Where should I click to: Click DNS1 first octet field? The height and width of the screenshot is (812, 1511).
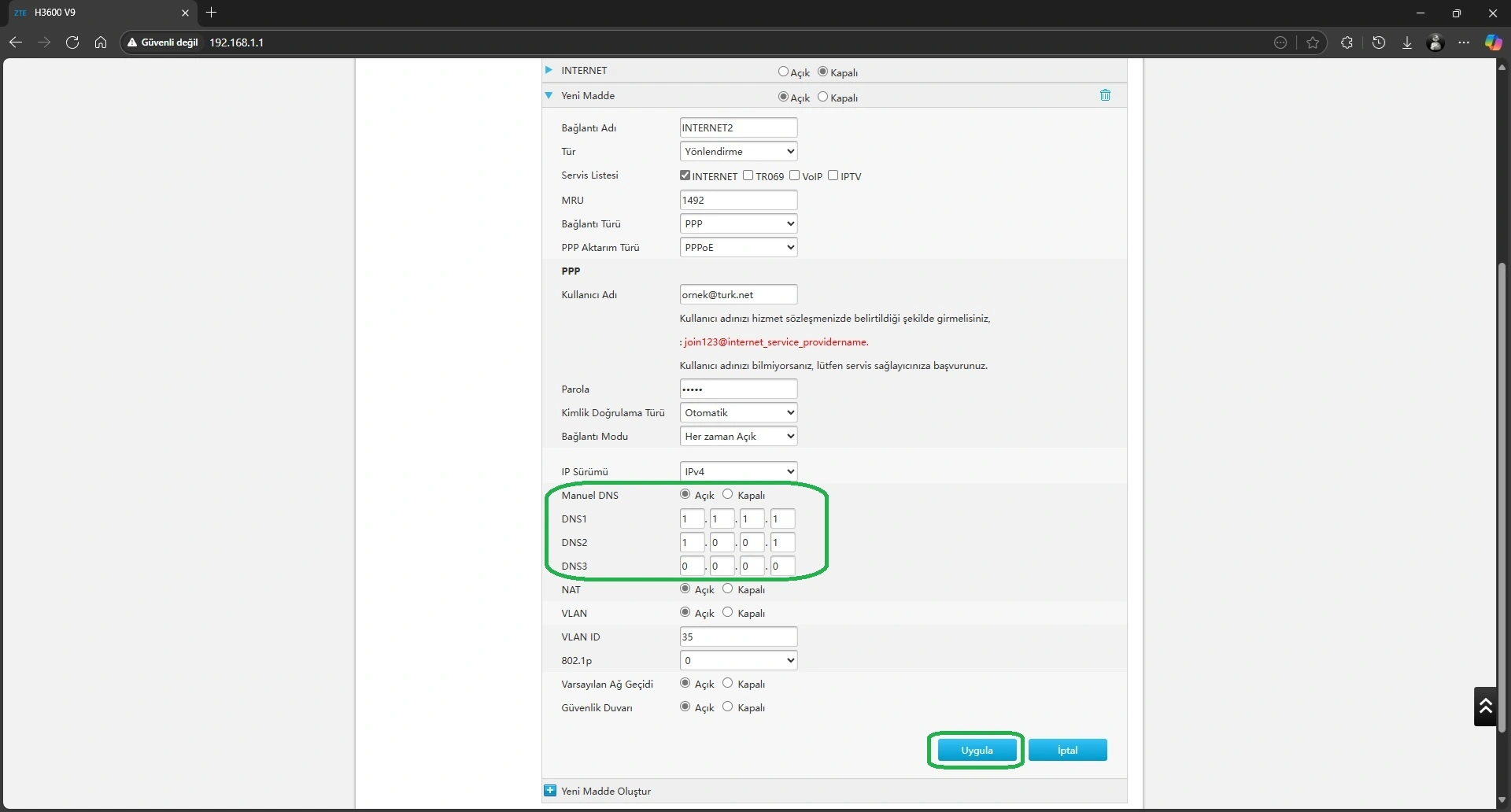coord(692,519)
